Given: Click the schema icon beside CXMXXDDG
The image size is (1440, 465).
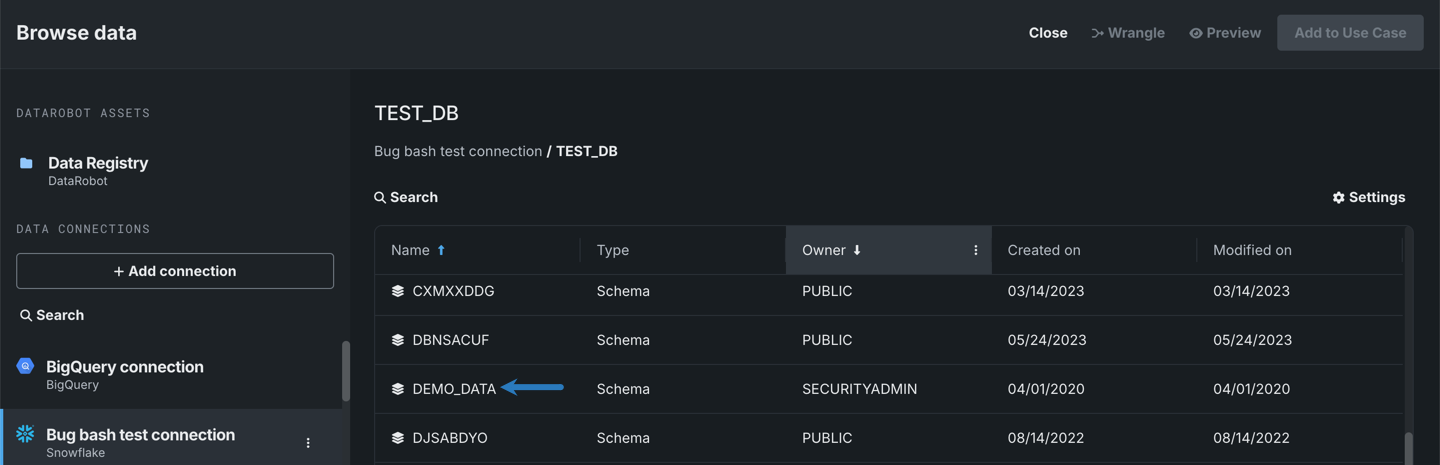Looking at the screenshot, I should tap(397, 291).
